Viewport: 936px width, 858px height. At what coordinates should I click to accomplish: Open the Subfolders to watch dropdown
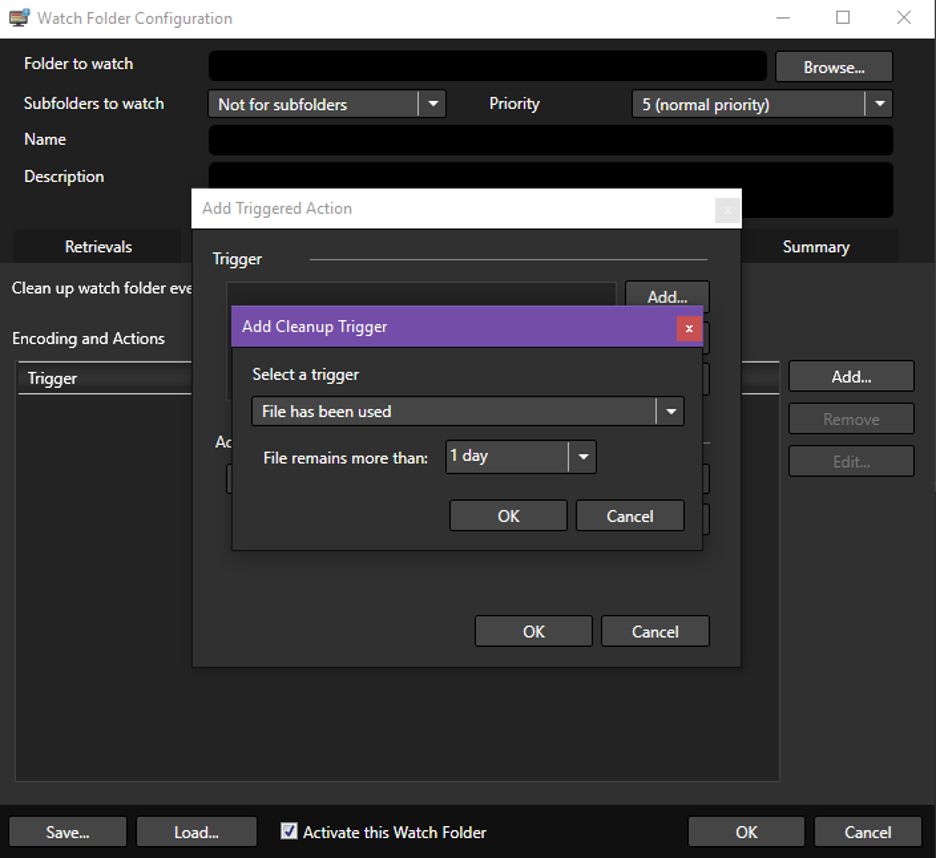click(x=327, y=104)
